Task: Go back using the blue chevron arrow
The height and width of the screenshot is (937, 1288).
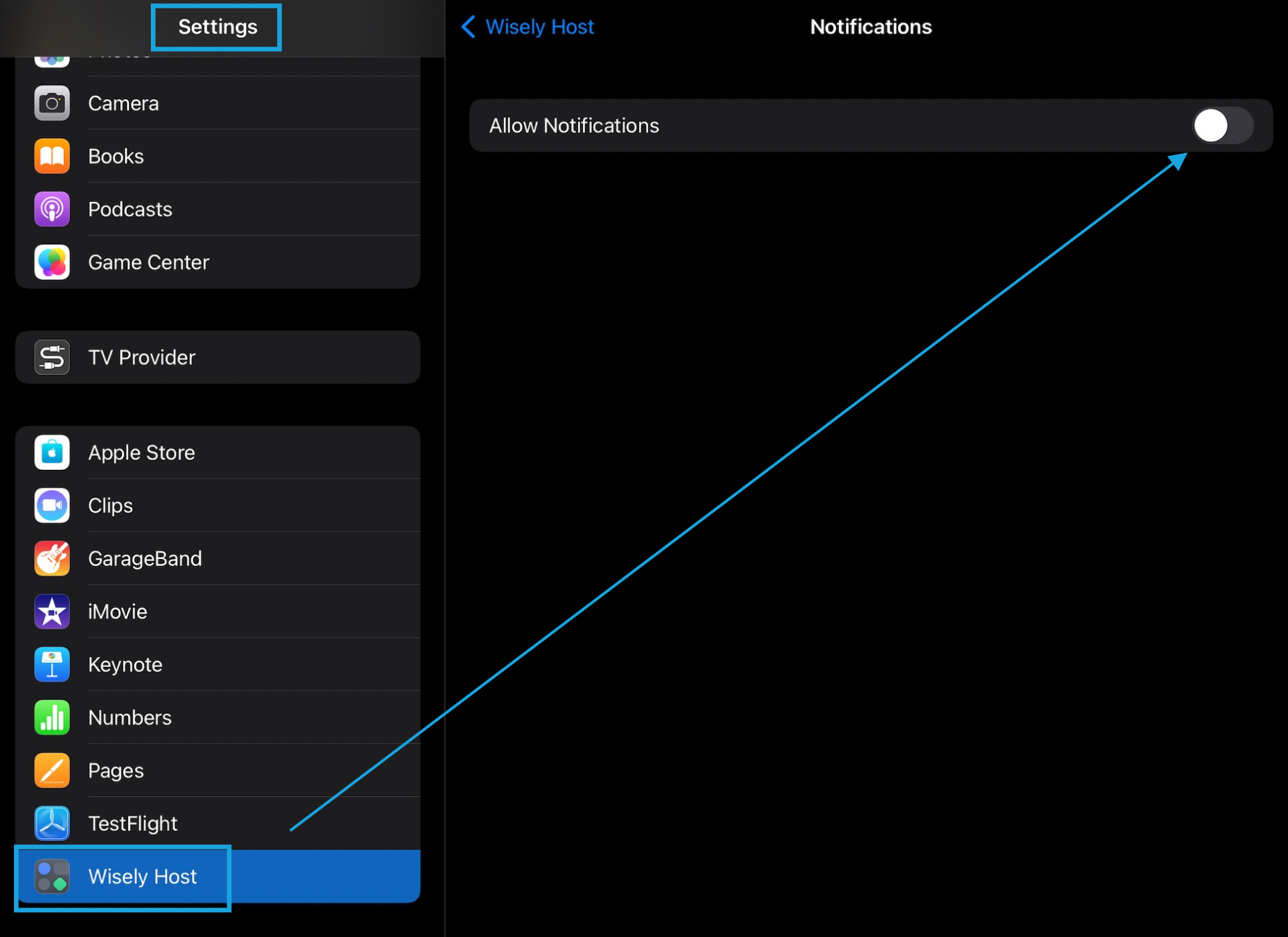Action: point(469,27)
